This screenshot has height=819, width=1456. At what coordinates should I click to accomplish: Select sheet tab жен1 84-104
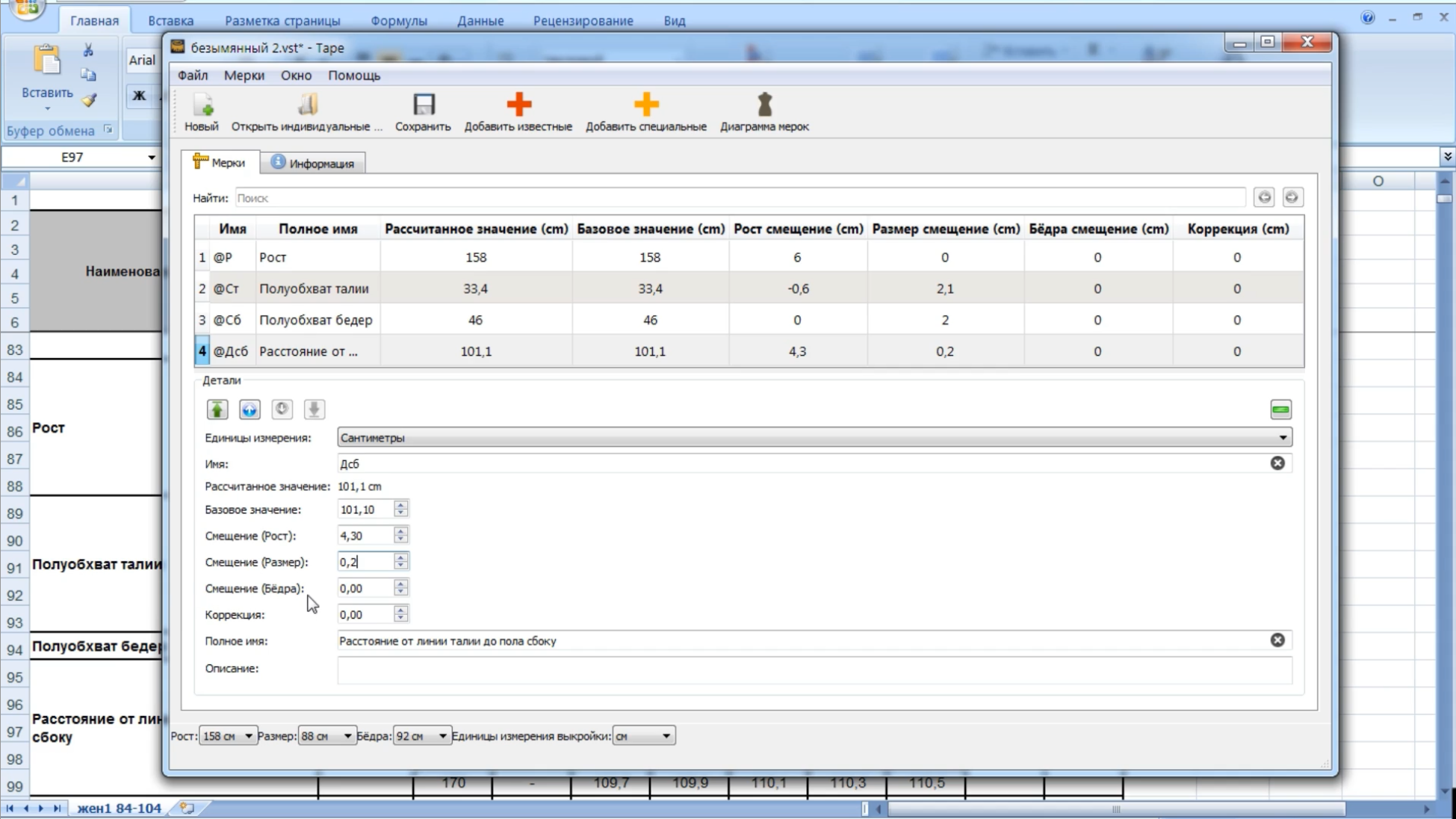pyautogui.click(x=120, y=809)
